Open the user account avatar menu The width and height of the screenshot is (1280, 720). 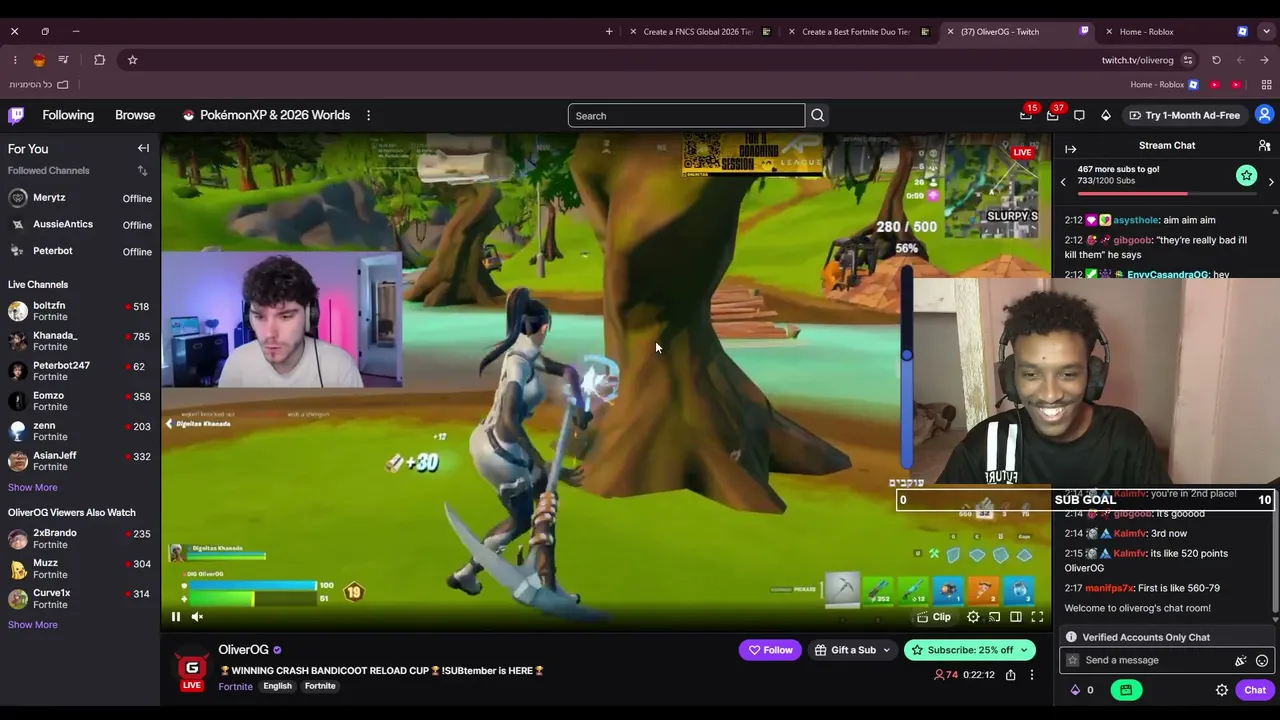(1264, 115)
